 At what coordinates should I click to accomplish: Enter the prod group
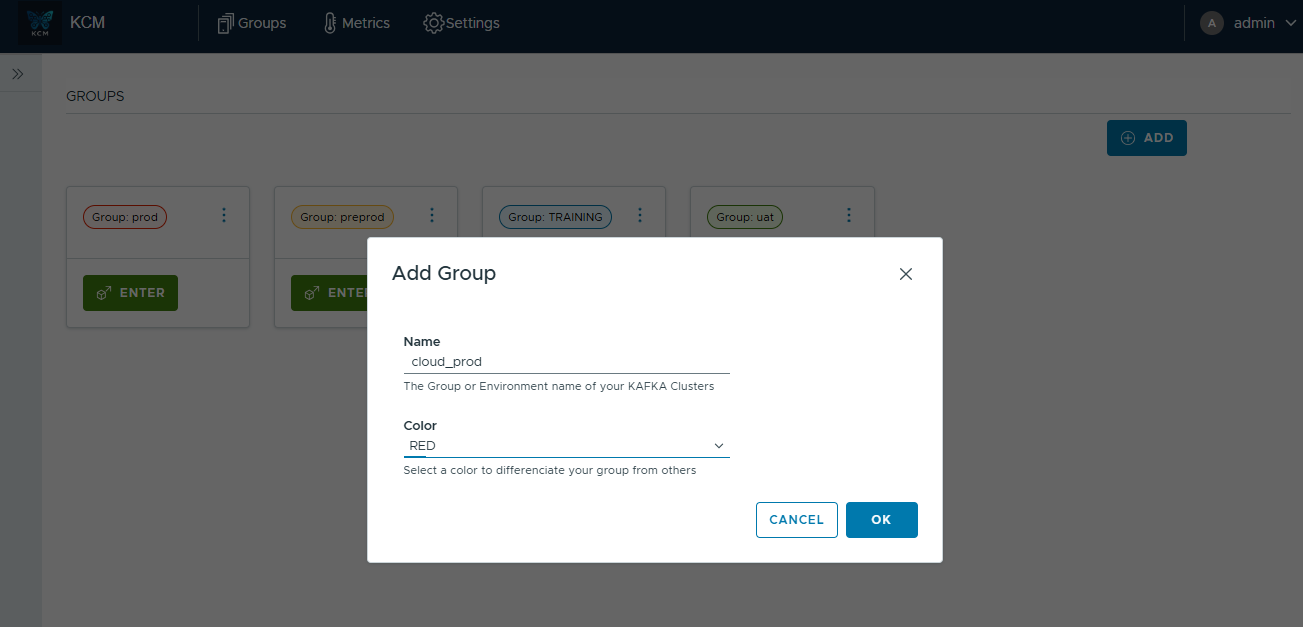(x=130, y=293)
